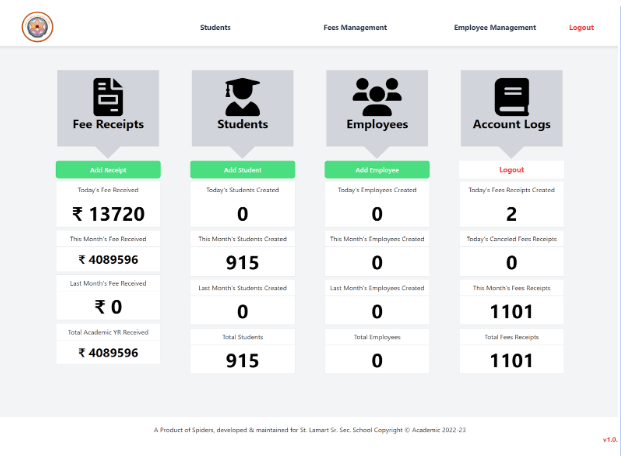Click Today's Fee Received label
Screen dimensions: 621x456
pos(108,190)
